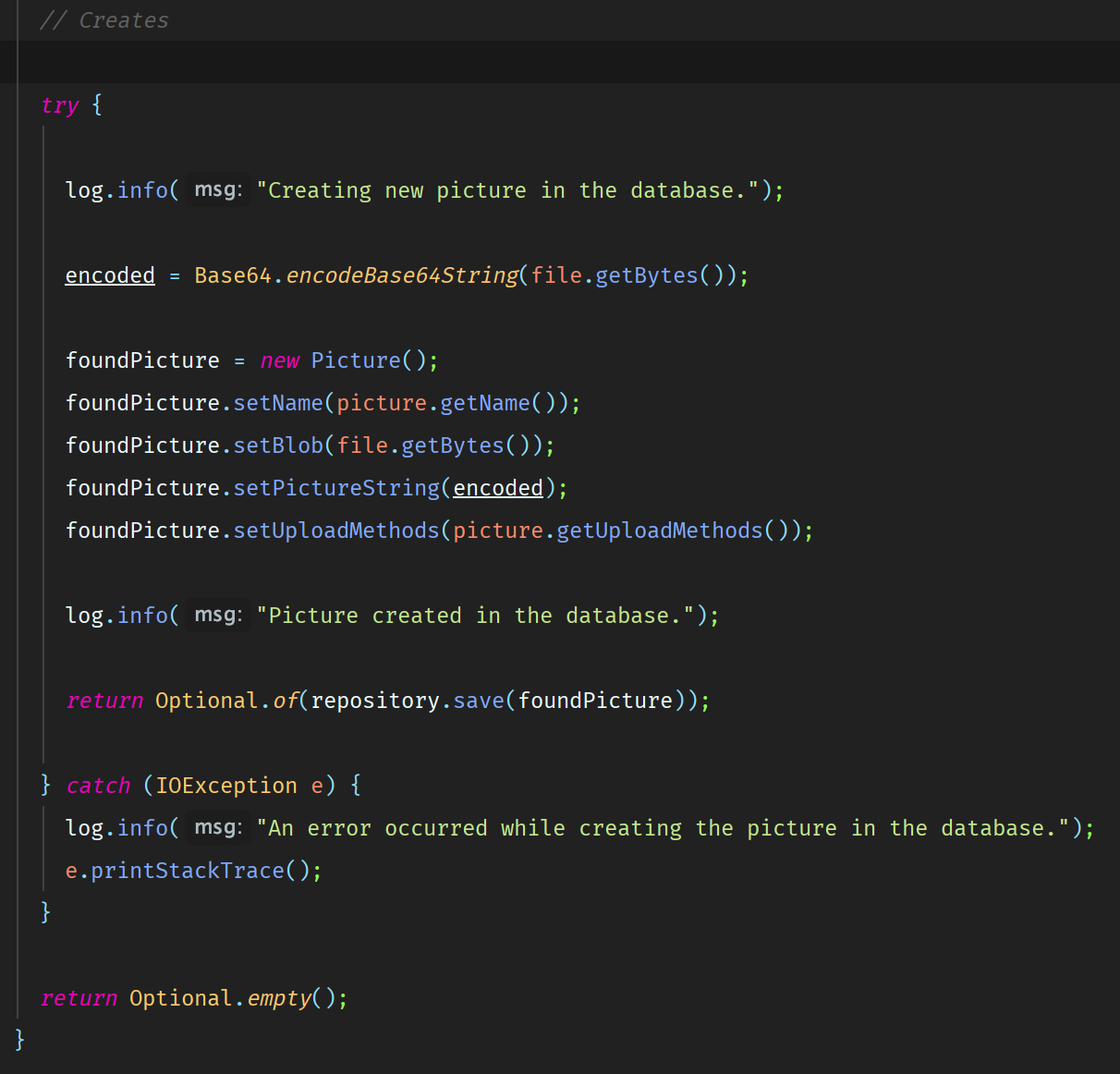Screen dimensions: 1120x1074
Task: Place cursor on the try keyword
Action: click(60, 105)
